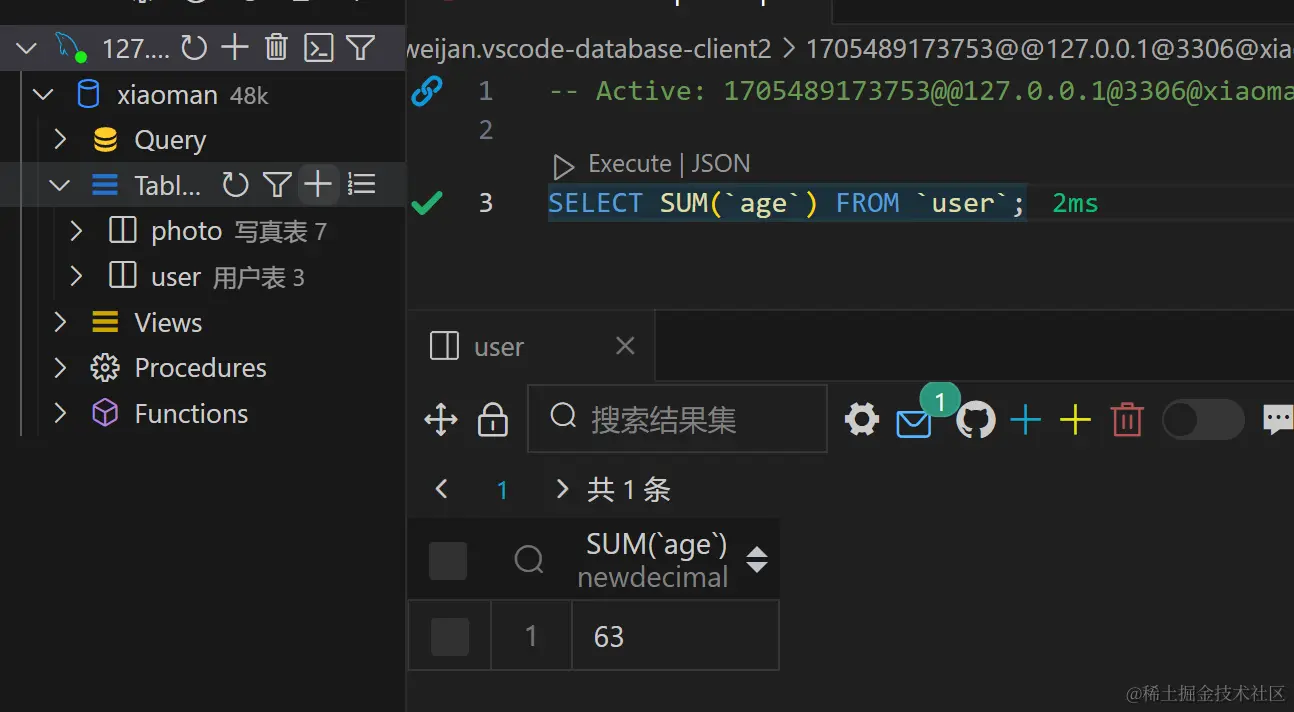The height and width of the screenshot is (712, 1294).
Task: Add new item on 127 connection row
Action: pos(235,47)
